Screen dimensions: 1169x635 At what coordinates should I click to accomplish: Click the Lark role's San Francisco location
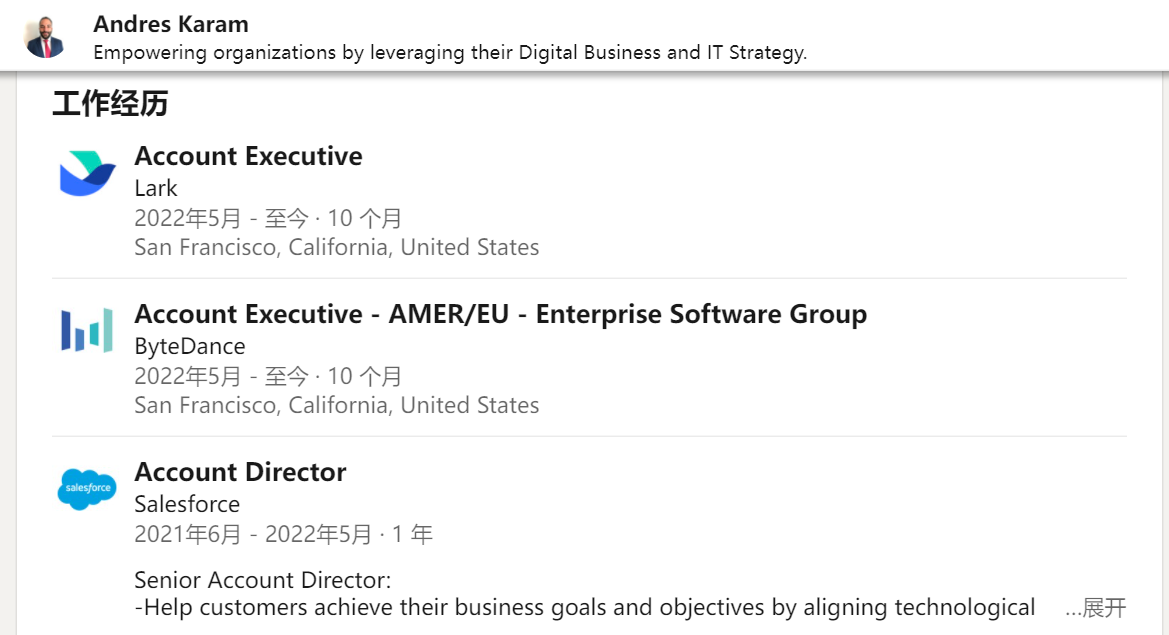click(x=336, y=247)
